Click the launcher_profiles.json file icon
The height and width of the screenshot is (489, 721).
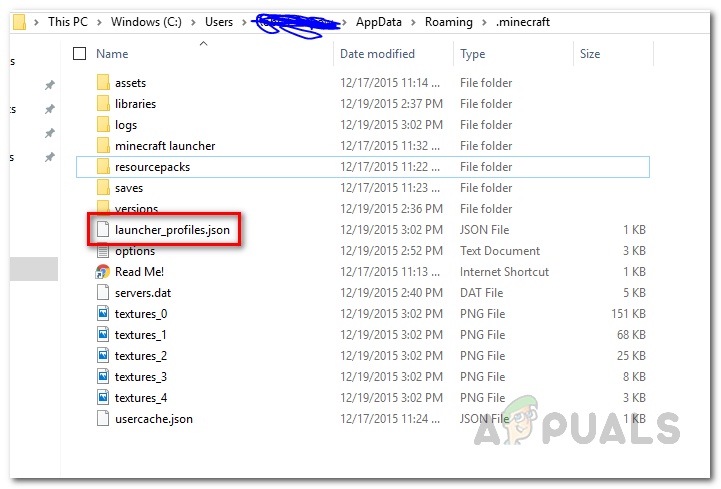(103, 230)
